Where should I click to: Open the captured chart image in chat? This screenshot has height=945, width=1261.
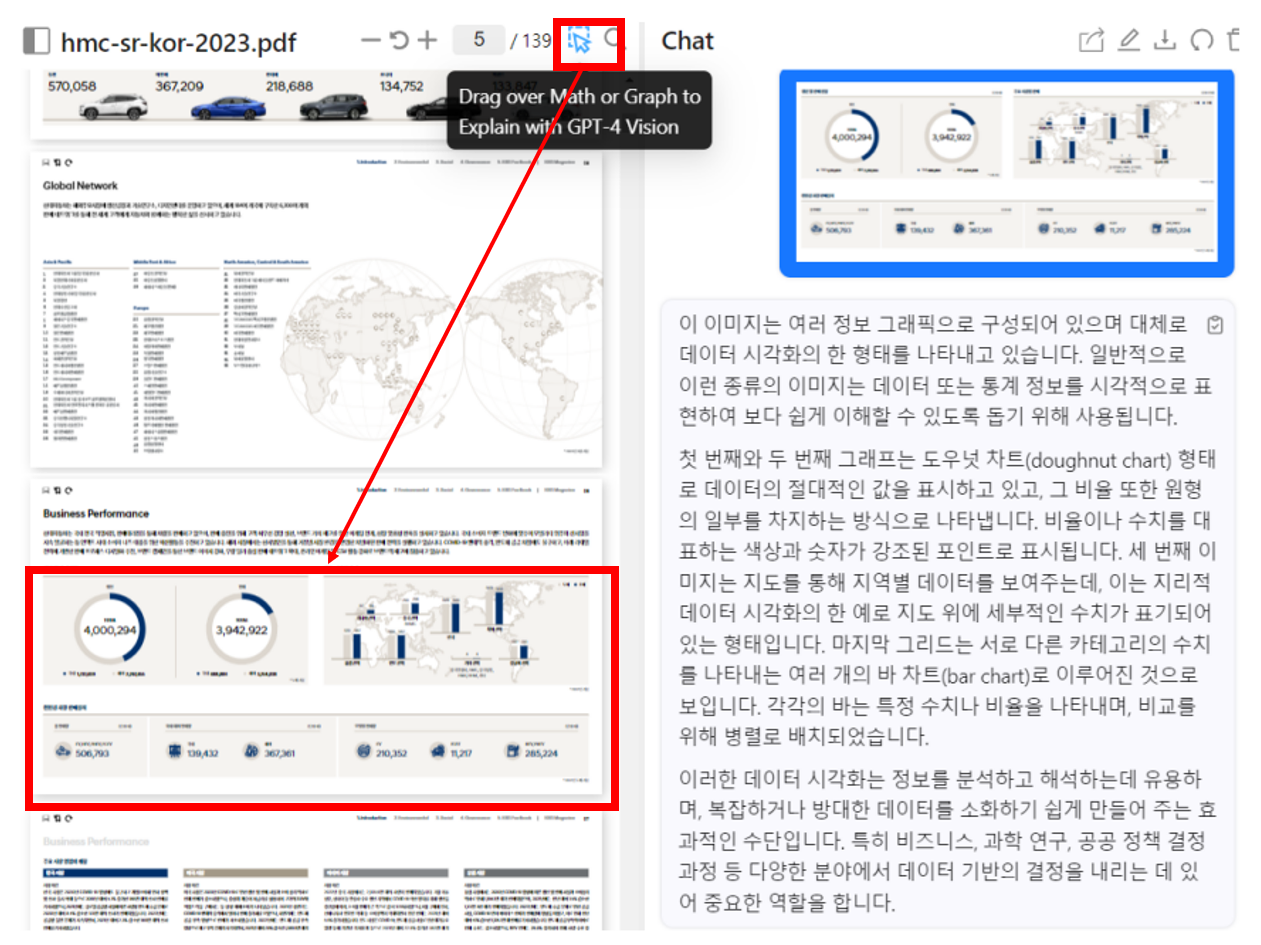pos(1006,173)
